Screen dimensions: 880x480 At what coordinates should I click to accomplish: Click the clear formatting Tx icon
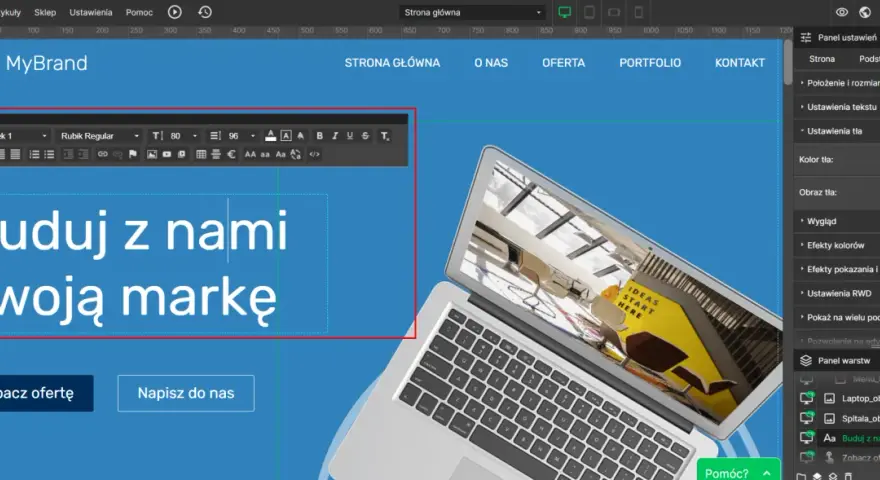[384, 136]
